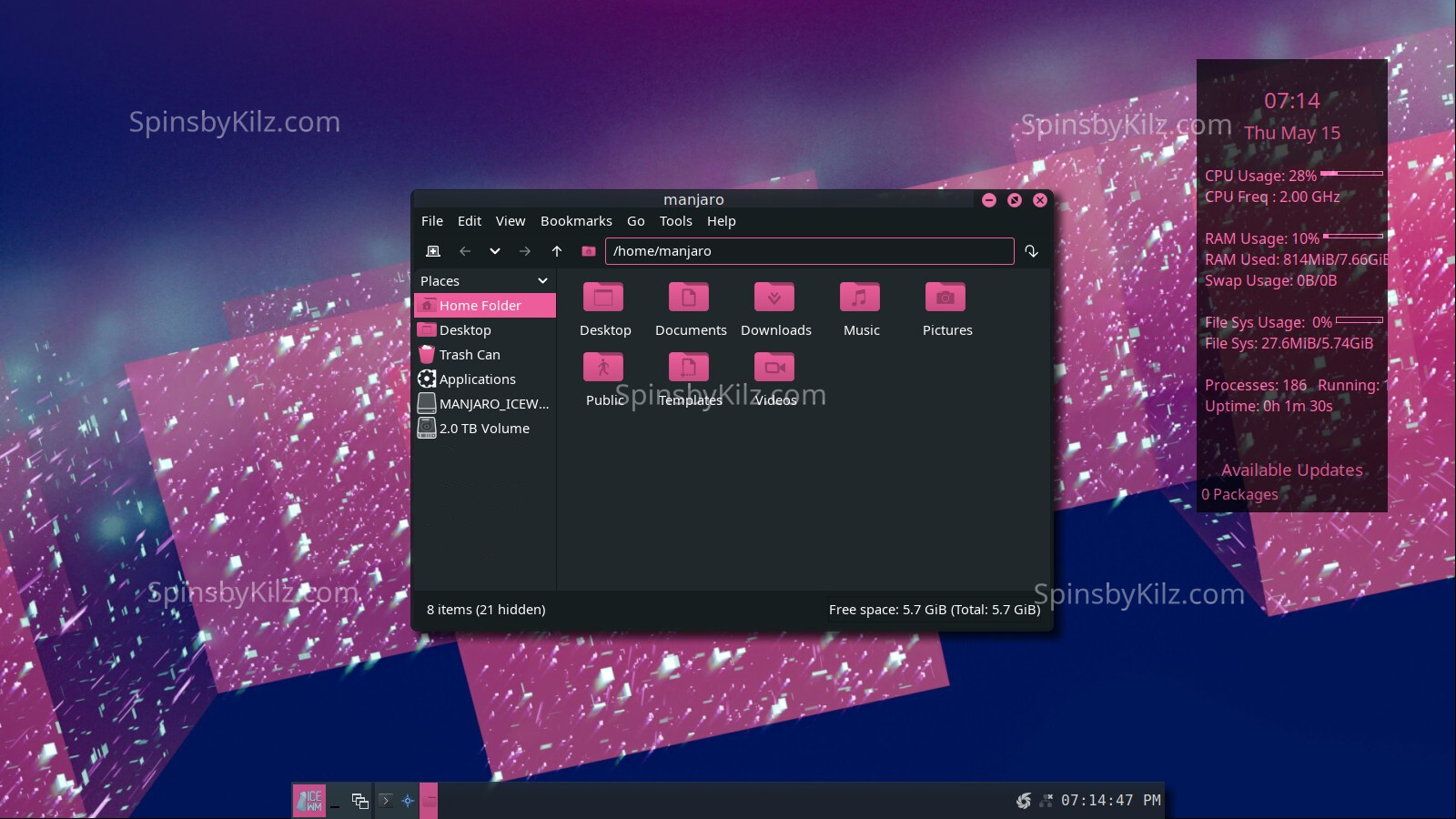The width and height of the screenshot is (1456, 819).
Task: Click the 'Thu May 15' date text
Action: coord(1292,133)
